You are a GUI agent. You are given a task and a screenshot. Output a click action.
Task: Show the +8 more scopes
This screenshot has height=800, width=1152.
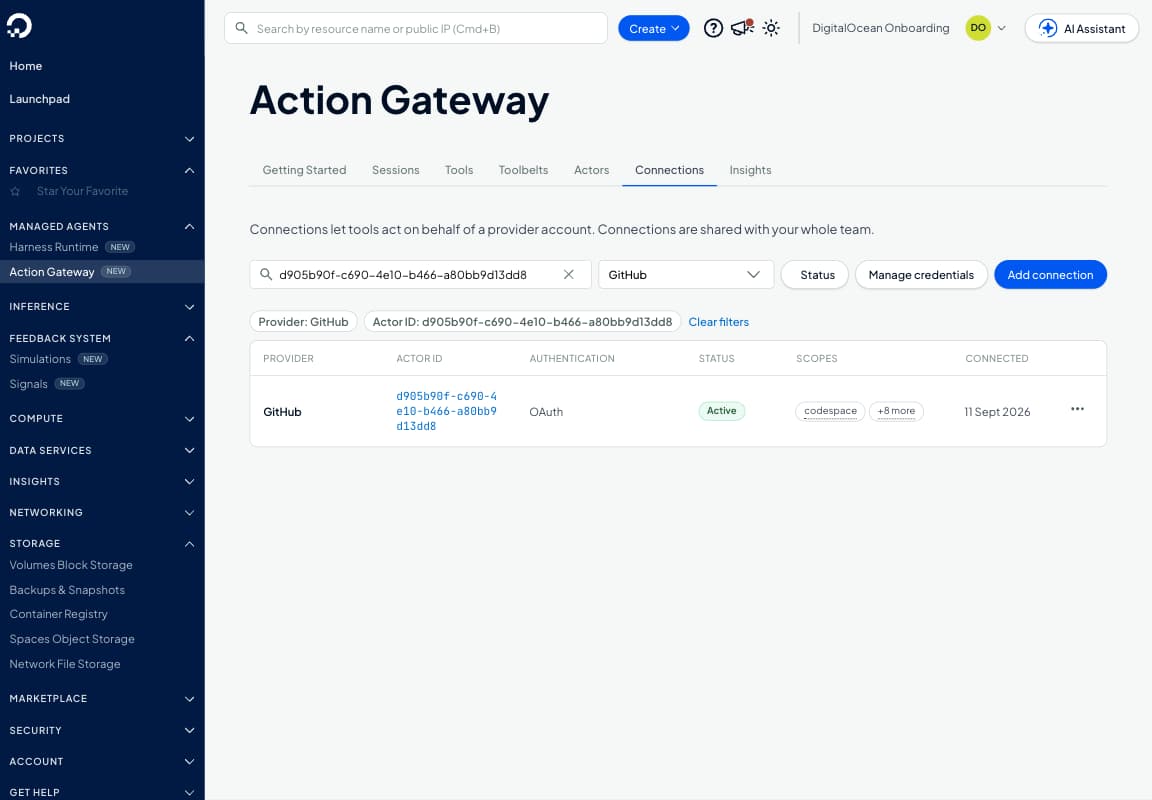[x=896, y=411]
